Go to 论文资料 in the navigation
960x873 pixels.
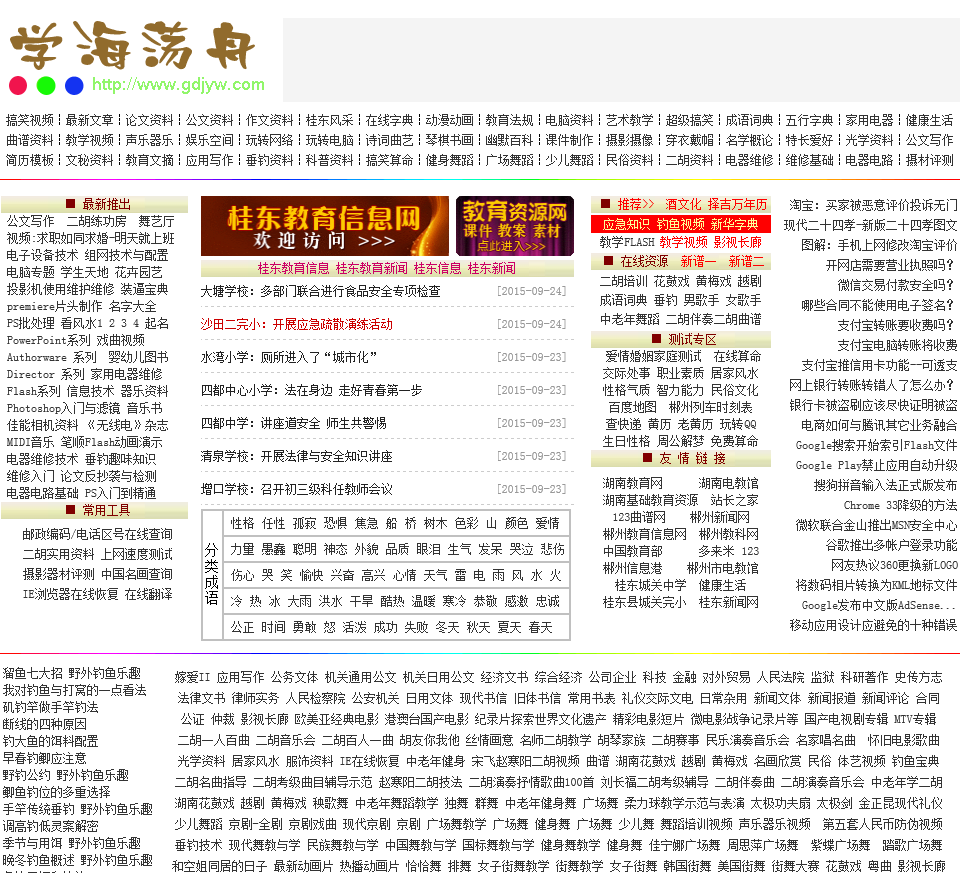(149, 120)
